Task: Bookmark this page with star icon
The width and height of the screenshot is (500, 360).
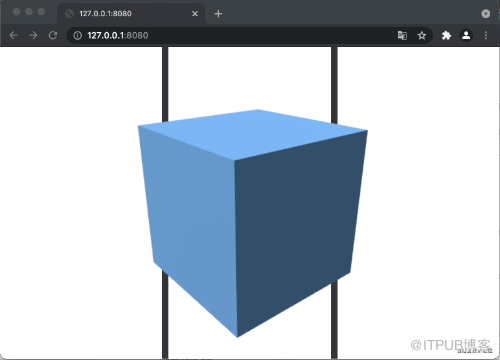Action: click(x=422, y=35)
